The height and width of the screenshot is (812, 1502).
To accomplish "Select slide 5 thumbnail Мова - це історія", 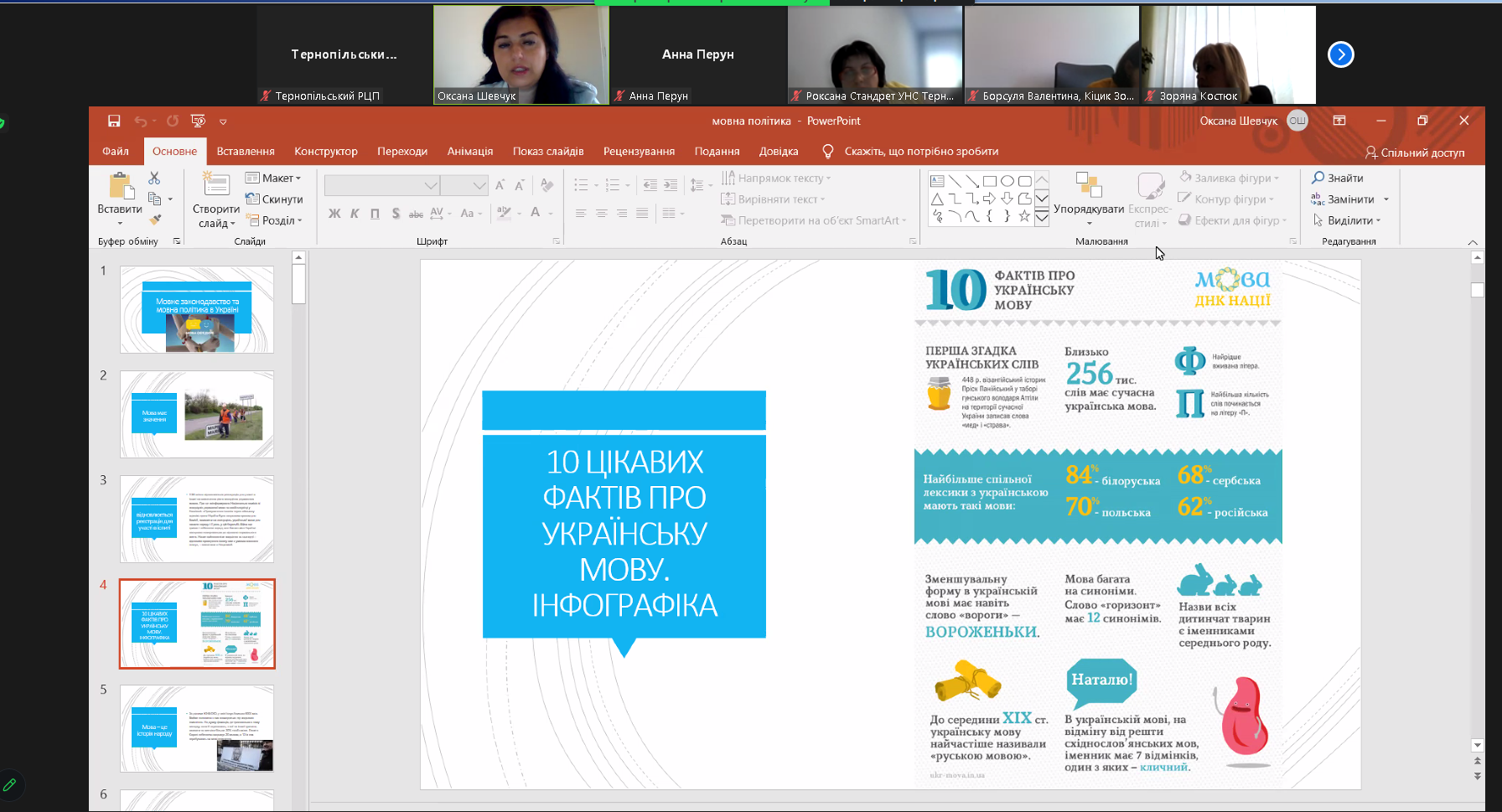I will coord(197,728).
